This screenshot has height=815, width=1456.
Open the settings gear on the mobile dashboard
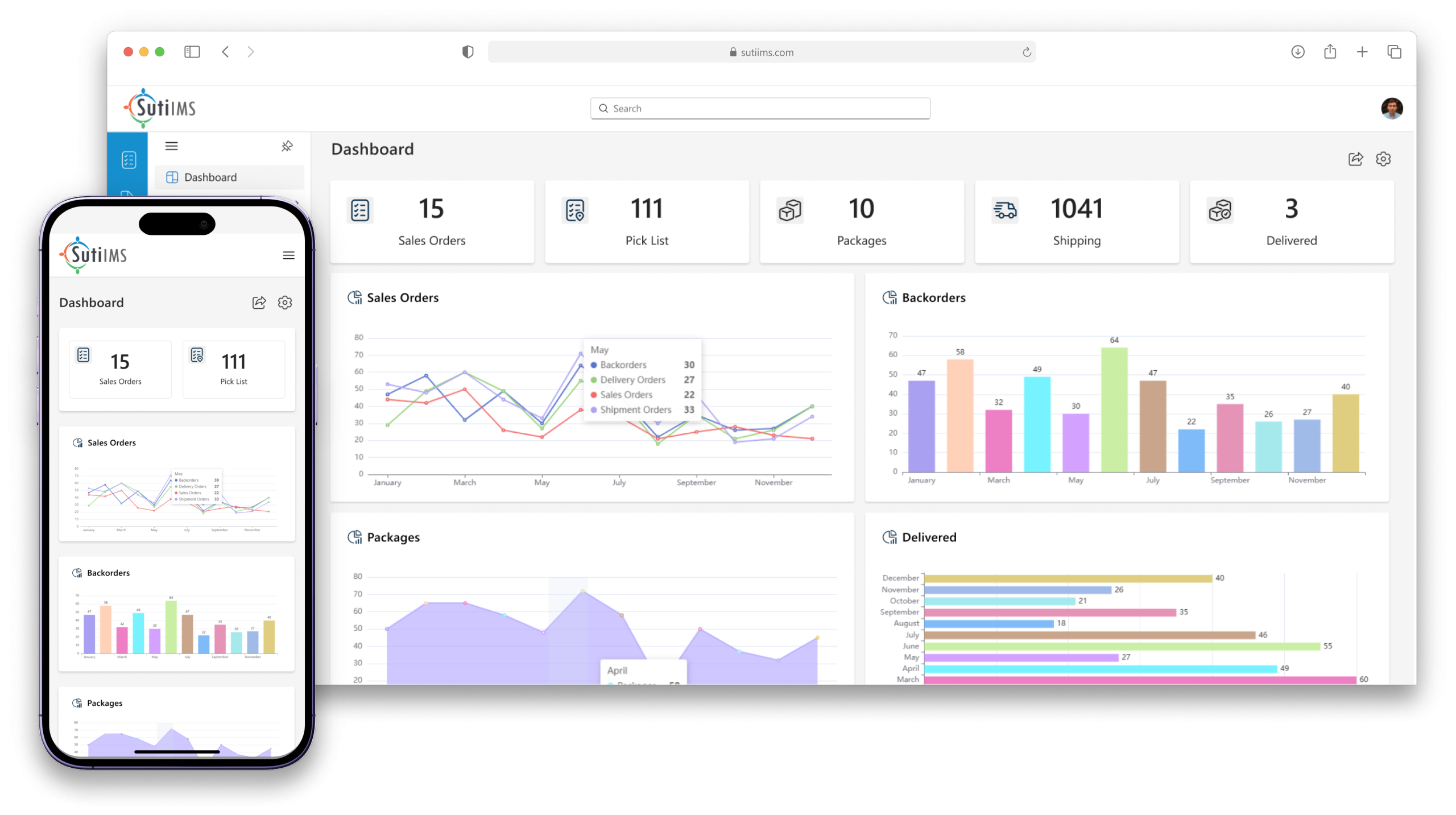285,302
